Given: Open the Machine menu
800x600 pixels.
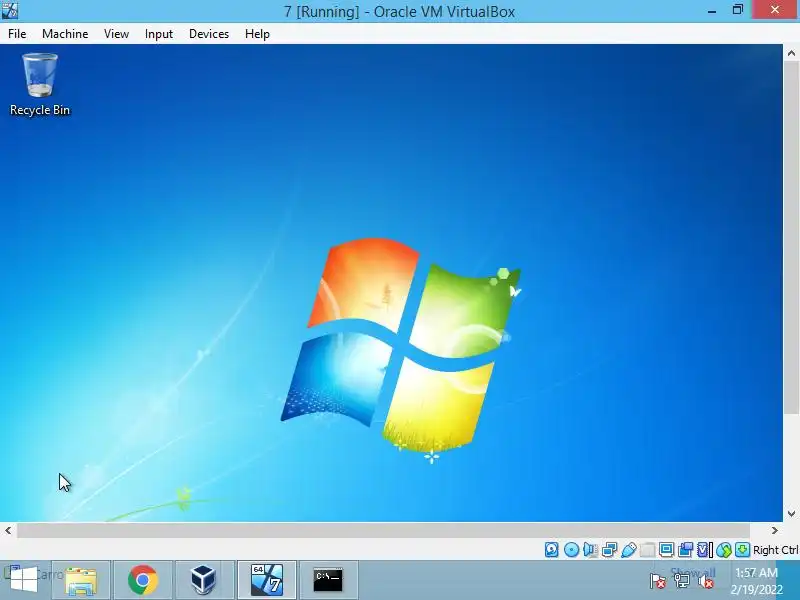Looking at the screenshot, I should [x=65, y=34].
